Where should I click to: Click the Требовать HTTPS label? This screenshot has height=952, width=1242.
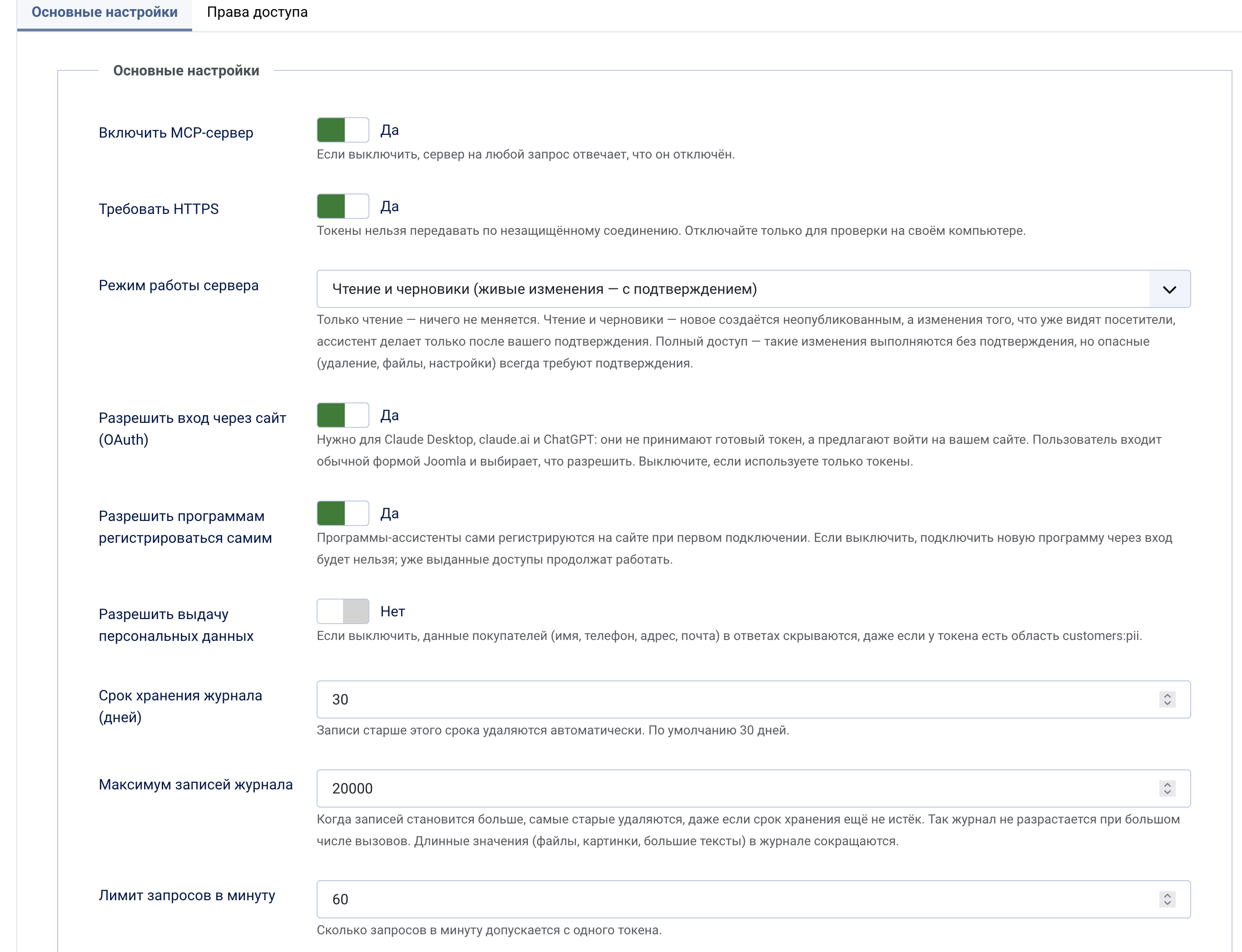click(x=159, y=209)
